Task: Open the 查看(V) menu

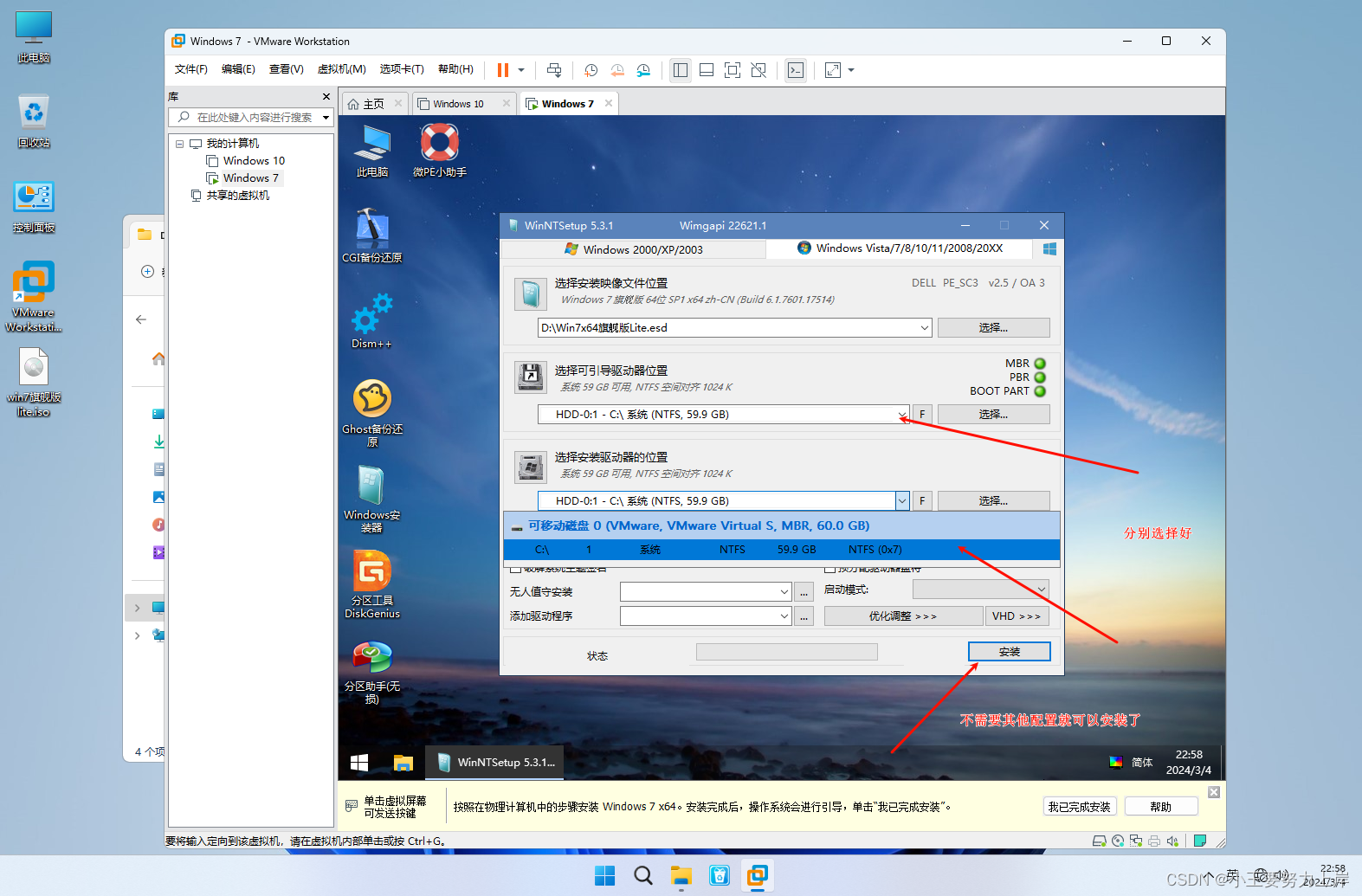Action: [x=286, y=69]
